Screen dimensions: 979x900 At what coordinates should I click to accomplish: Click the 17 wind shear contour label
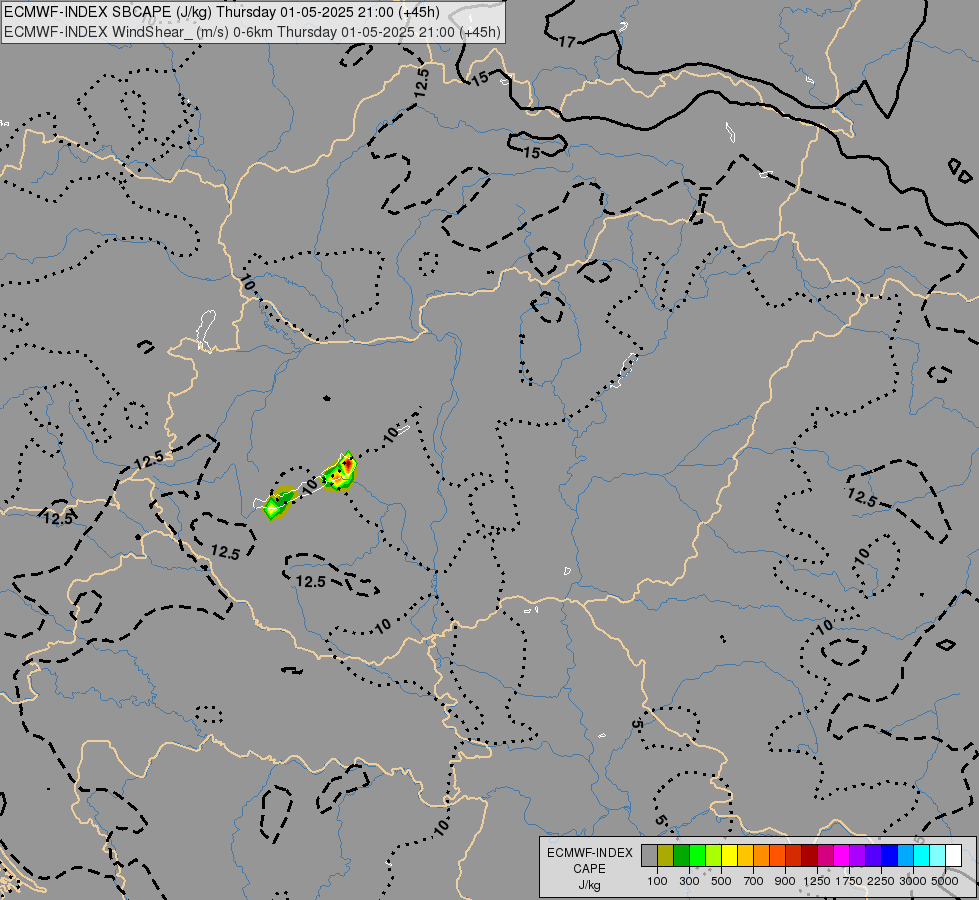pyautogui.click(x=567, y=42)
